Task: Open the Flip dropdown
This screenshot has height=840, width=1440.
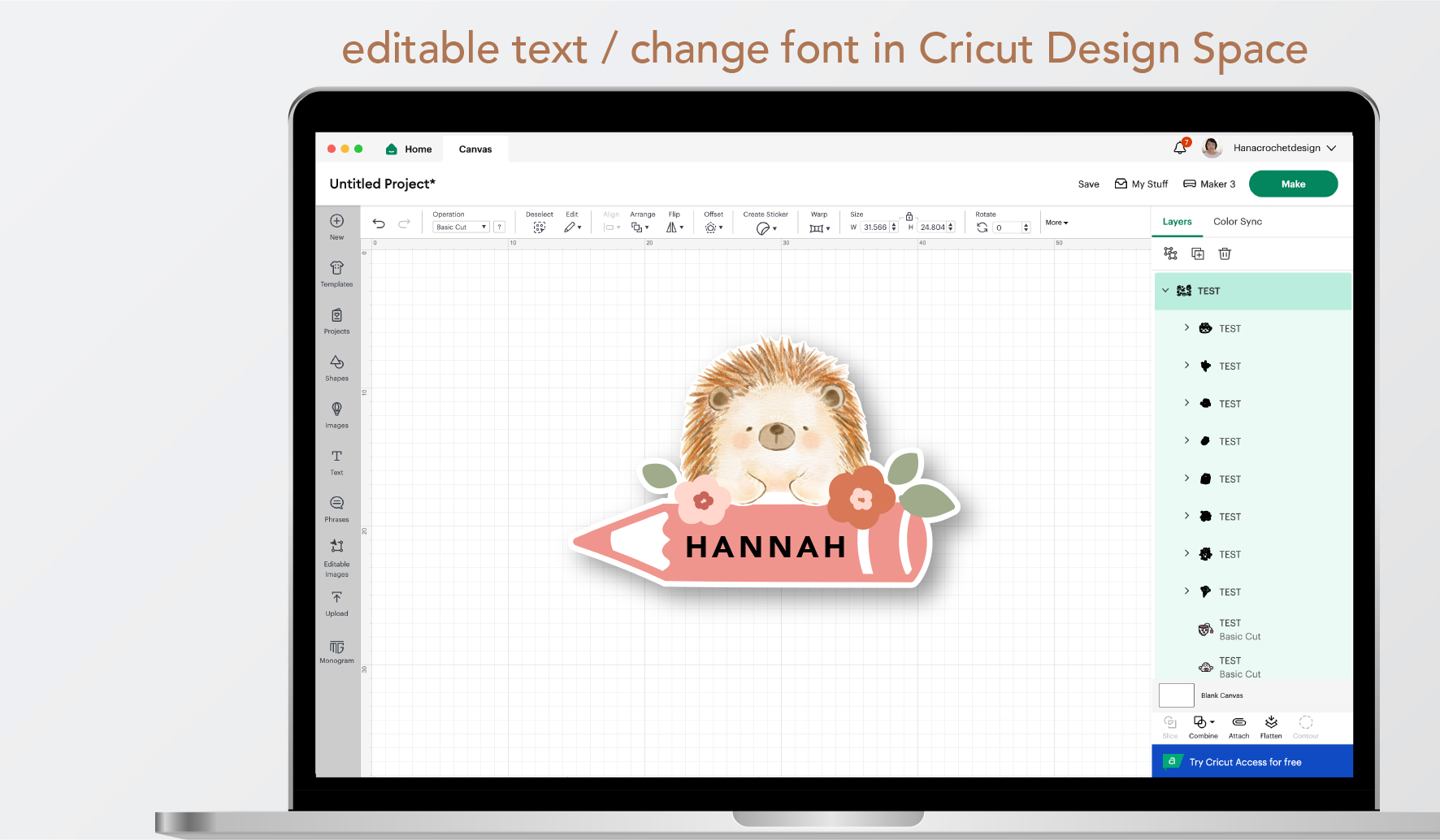Action: tap(674, 227)
